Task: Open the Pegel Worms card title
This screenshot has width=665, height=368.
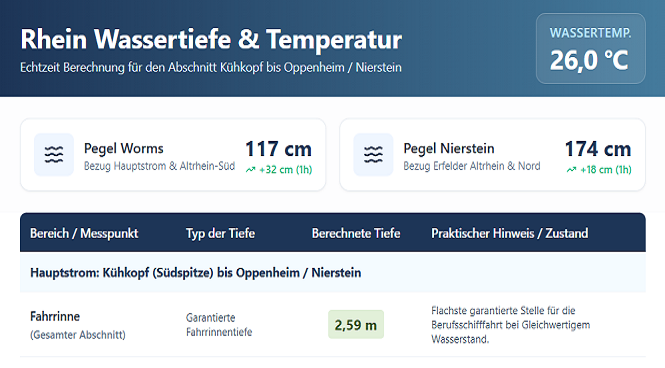Action: point(123,148)
